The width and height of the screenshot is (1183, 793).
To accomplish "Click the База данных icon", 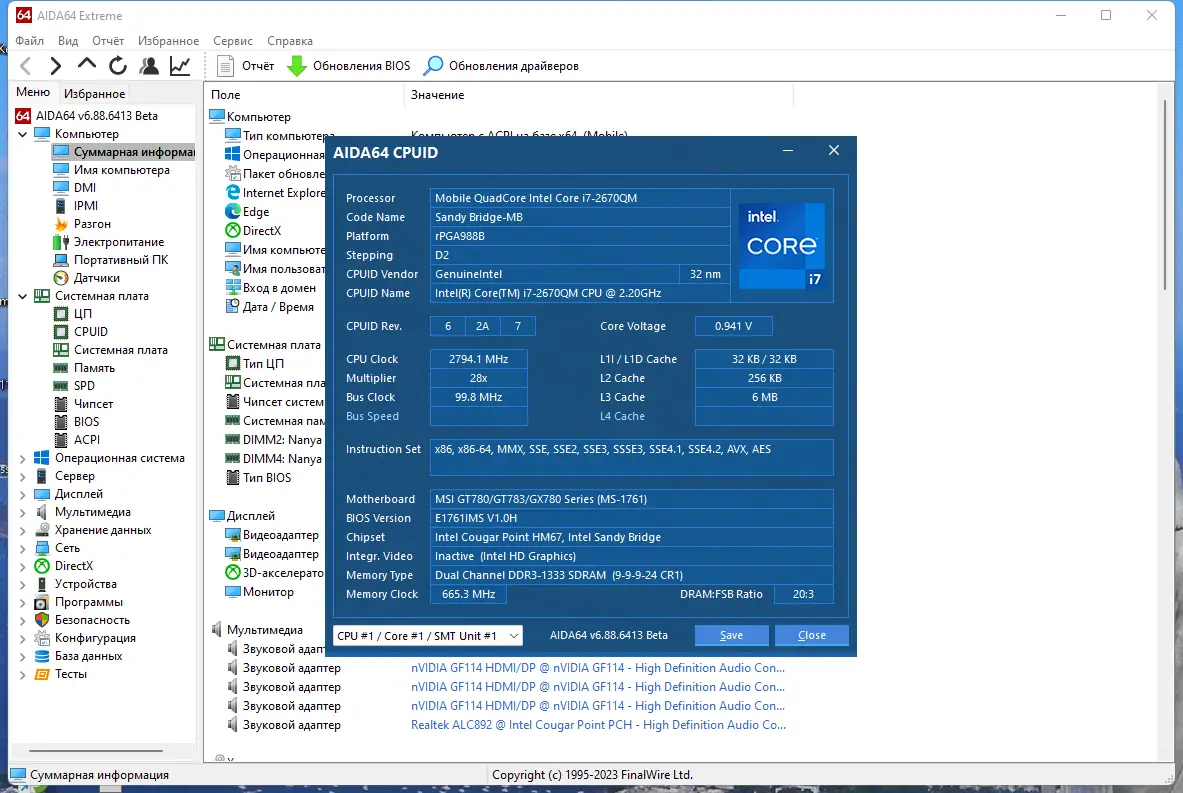I will pyautogui.click(x=42, y=656).
